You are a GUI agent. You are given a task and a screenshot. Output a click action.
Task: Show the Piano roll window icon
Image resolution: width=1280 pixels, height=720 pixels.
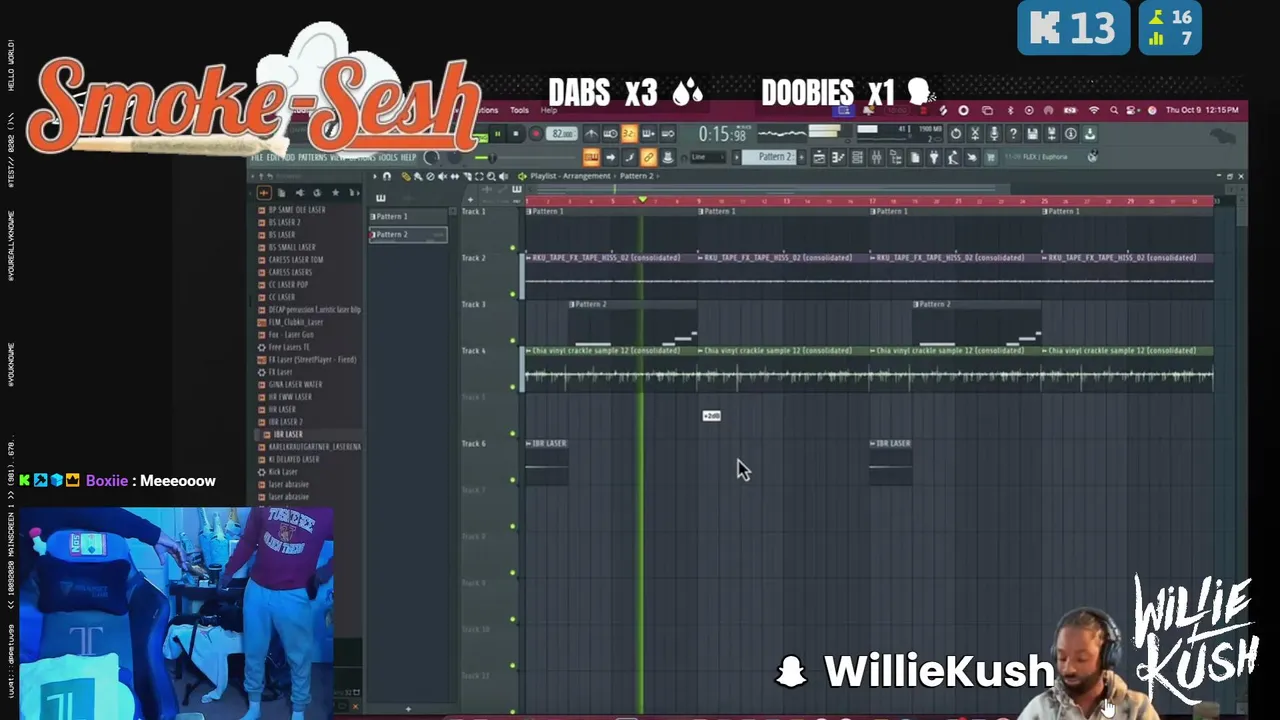[838, 157]
